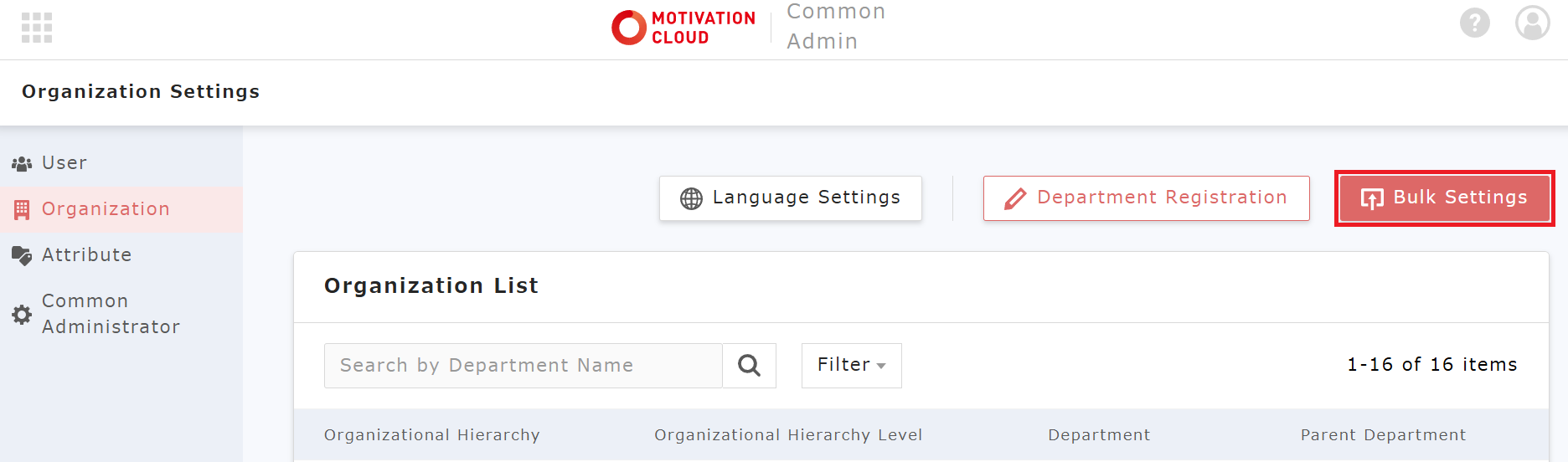Open the Attribute sidebar section
This screenshot has width=1568, height=462.
click(86, 255)
